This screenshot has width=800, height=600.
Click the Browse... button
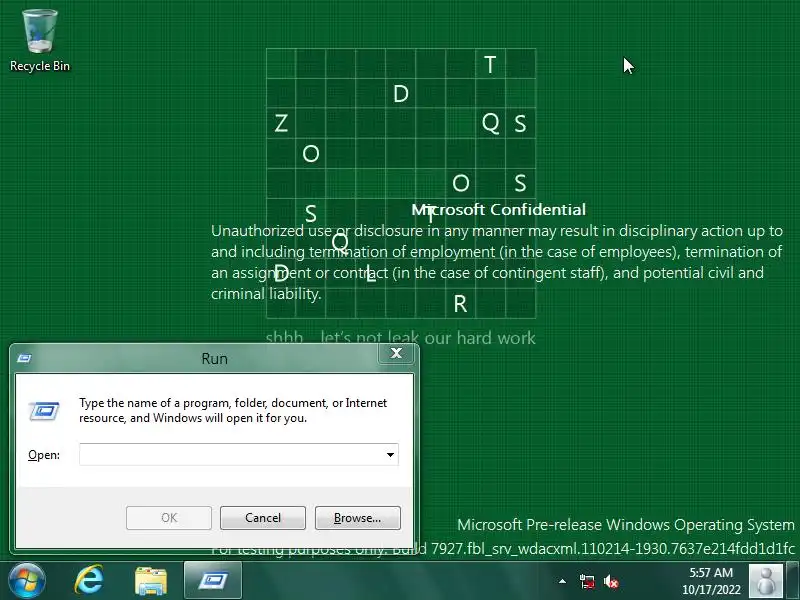click(358, 518)
